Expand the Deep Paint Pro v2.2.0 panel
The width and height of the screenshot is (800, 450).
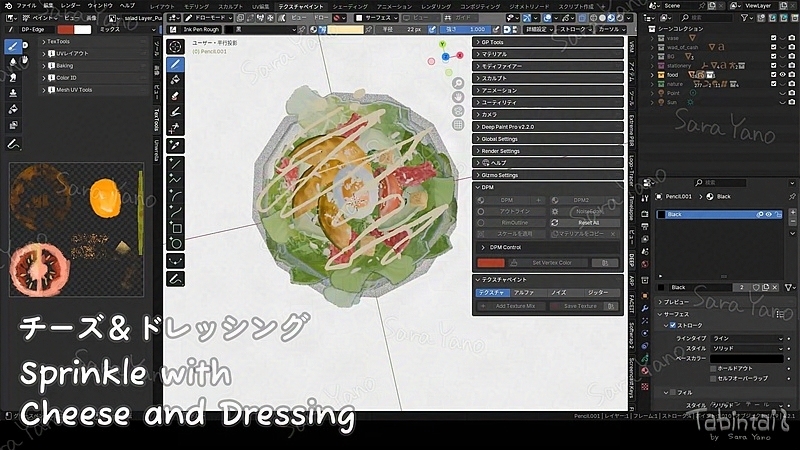point(547,127)
